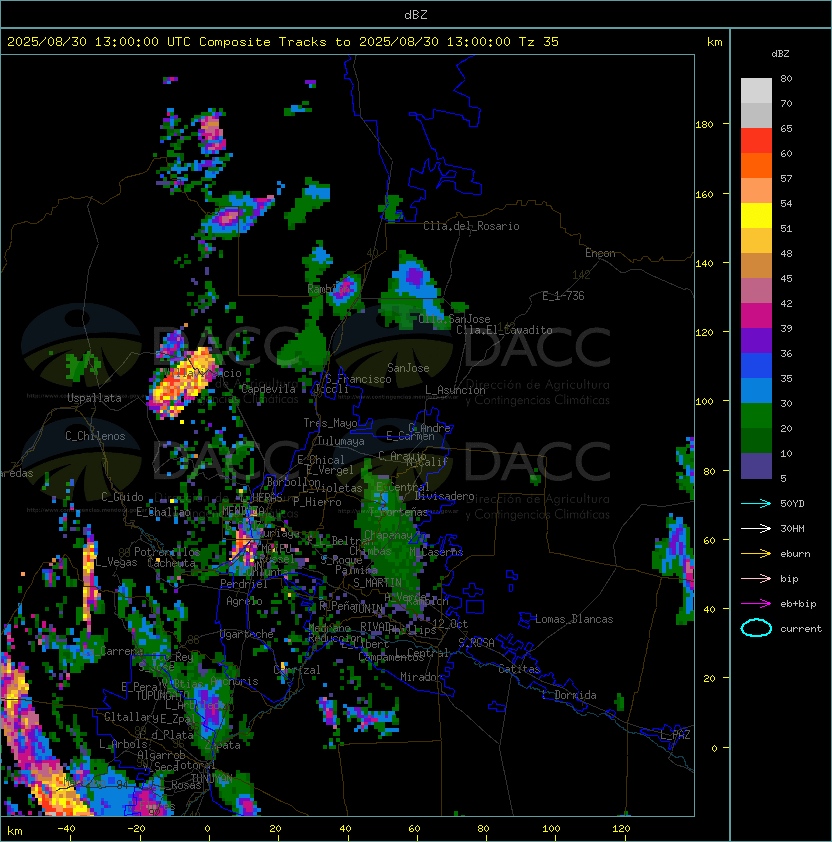Click the 'E_Carmen' map label

[x=410, y=436]
